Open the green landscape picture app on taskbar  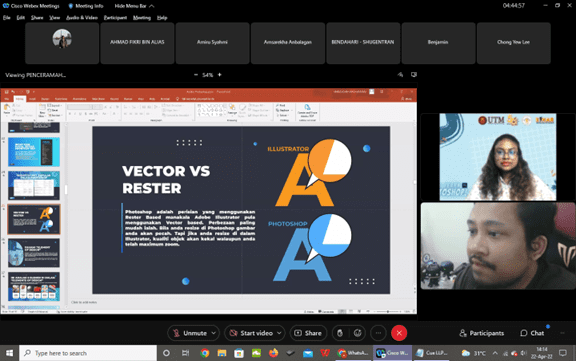pos(256,353)
